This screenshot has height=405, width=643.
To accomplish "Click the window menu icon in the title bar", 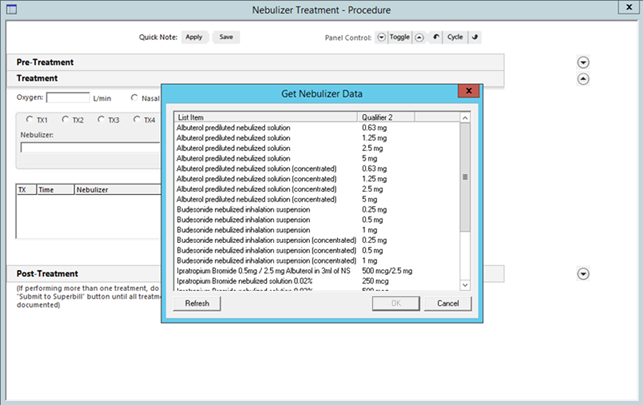I will coord(11,9).
